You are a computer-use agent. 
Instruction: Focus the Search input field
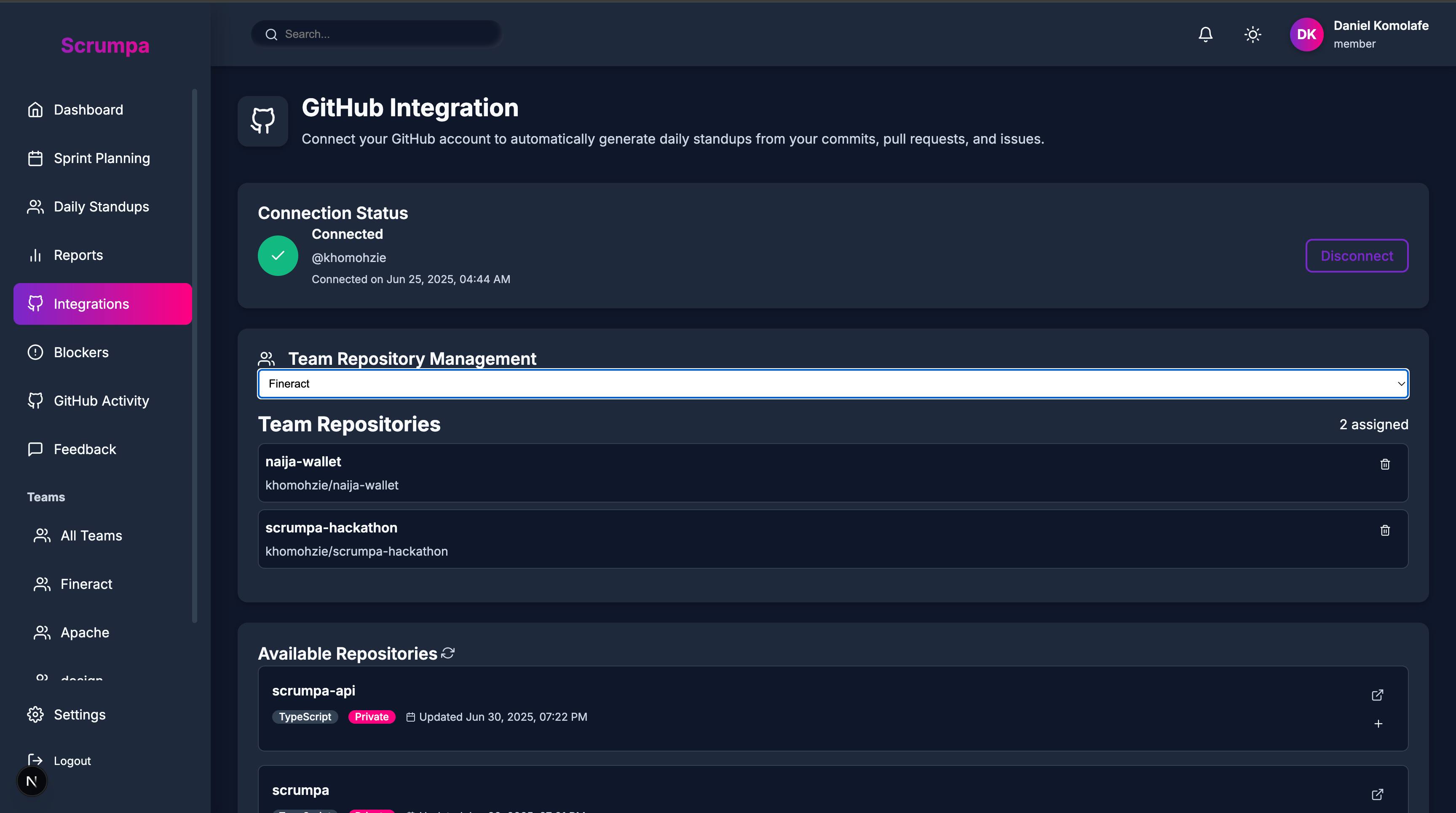click(384, 34)
